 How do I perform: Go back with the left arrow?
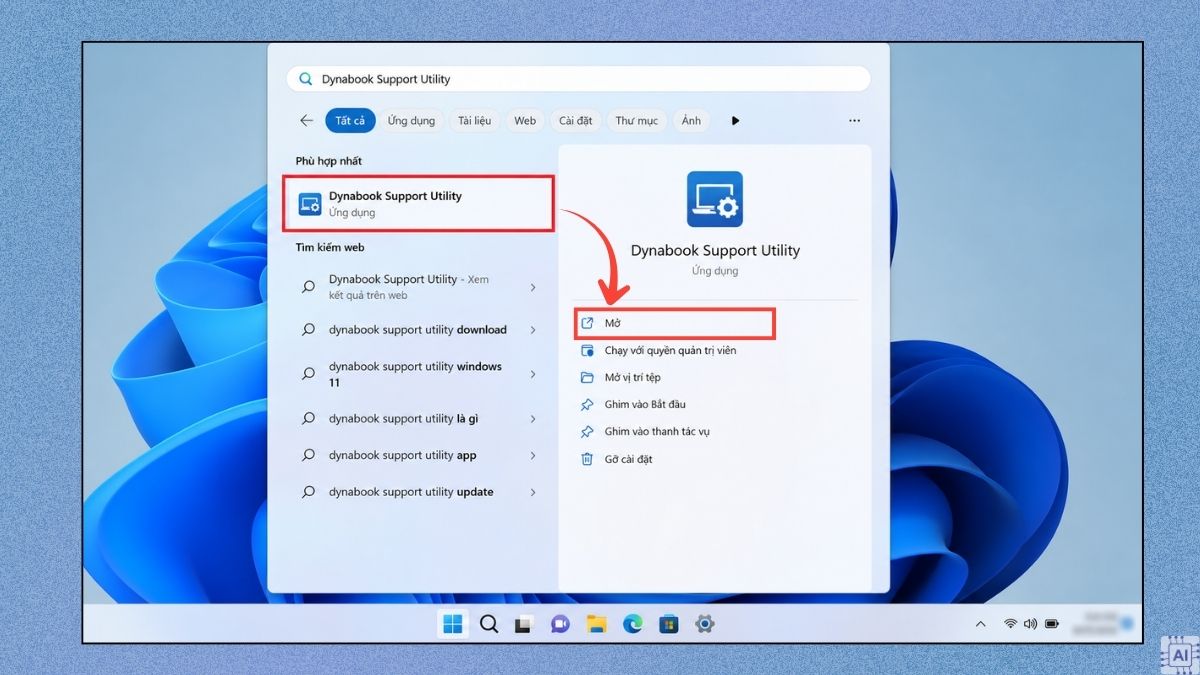point(306,120)
